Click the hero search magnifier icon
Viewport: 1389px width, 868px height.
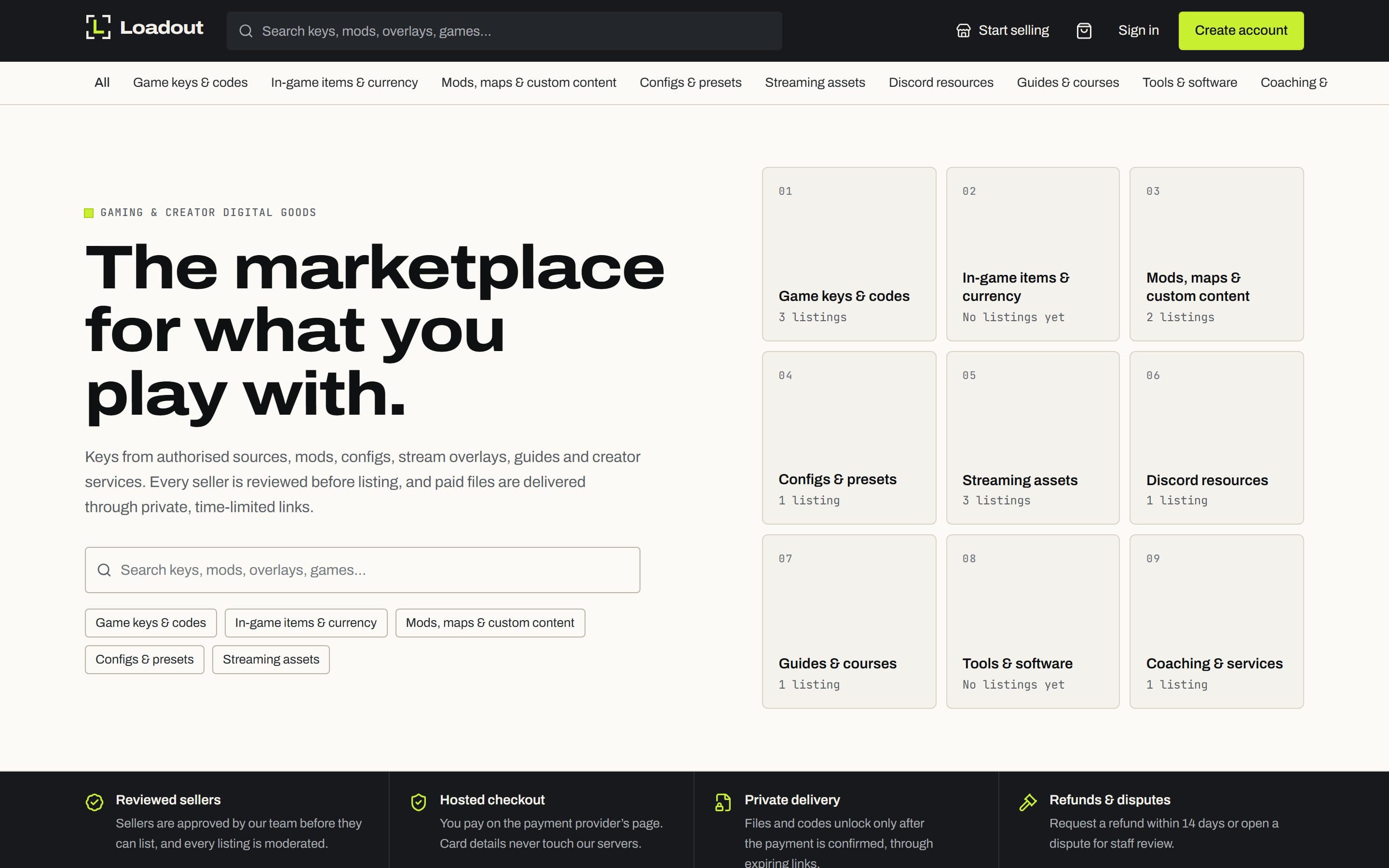[x=104, y=570]
